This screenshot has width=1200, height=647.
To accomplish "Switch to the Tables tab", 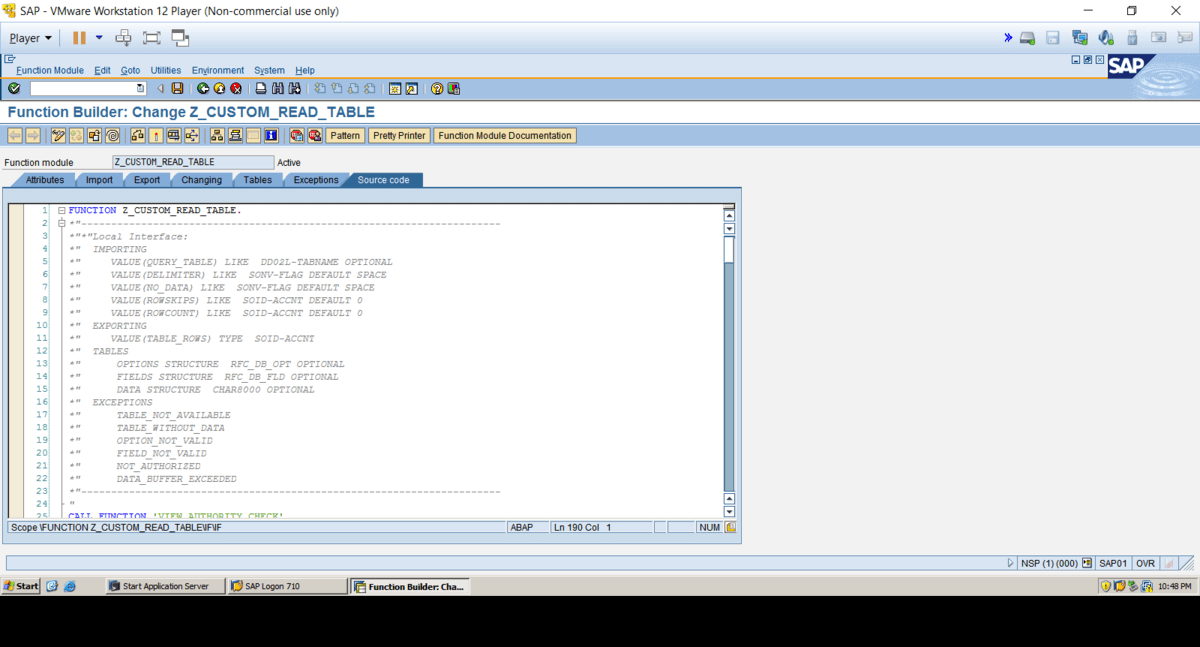I will click(x=257, y=180).
